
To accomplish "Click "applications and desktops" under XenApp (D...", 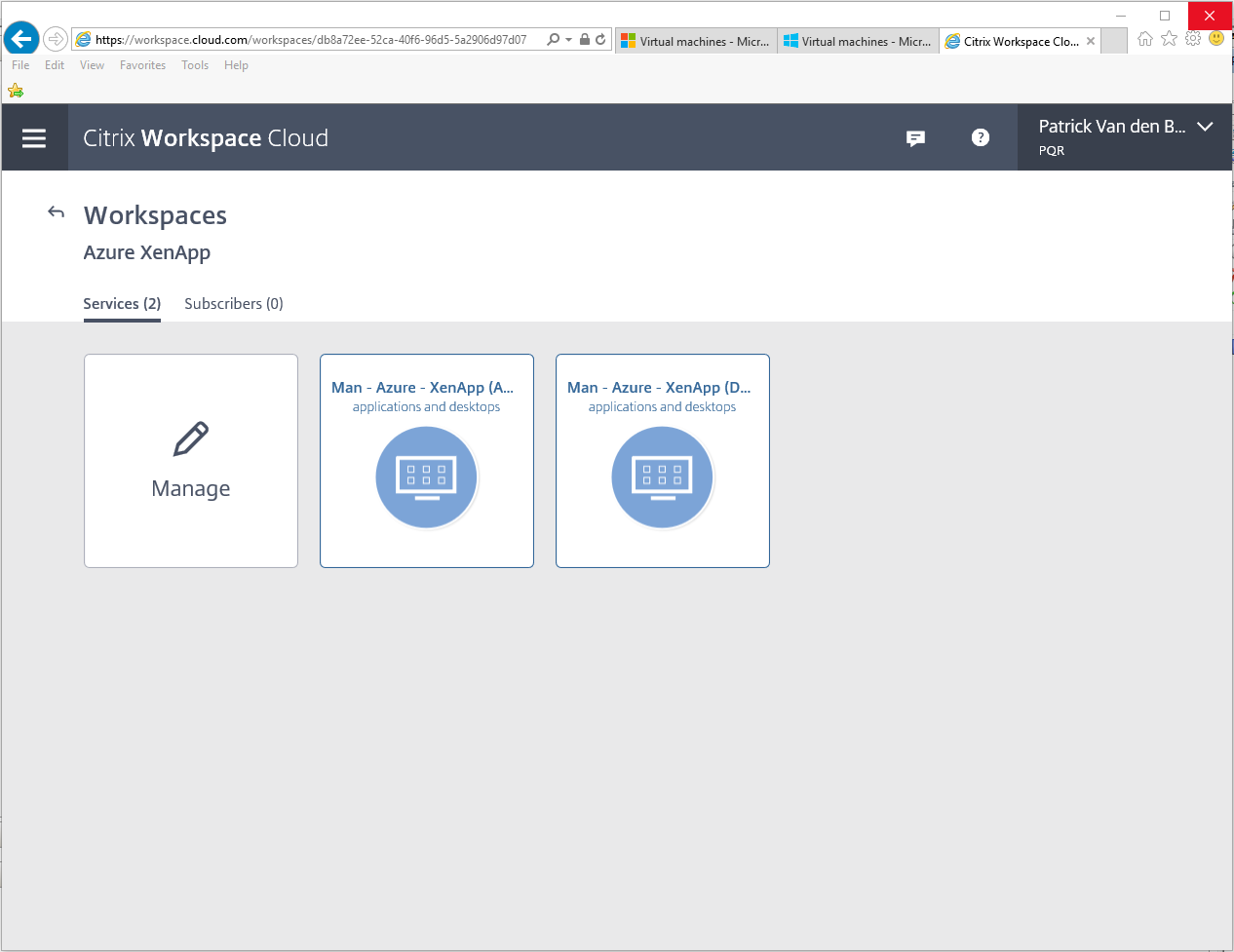I will coord(662,407).
